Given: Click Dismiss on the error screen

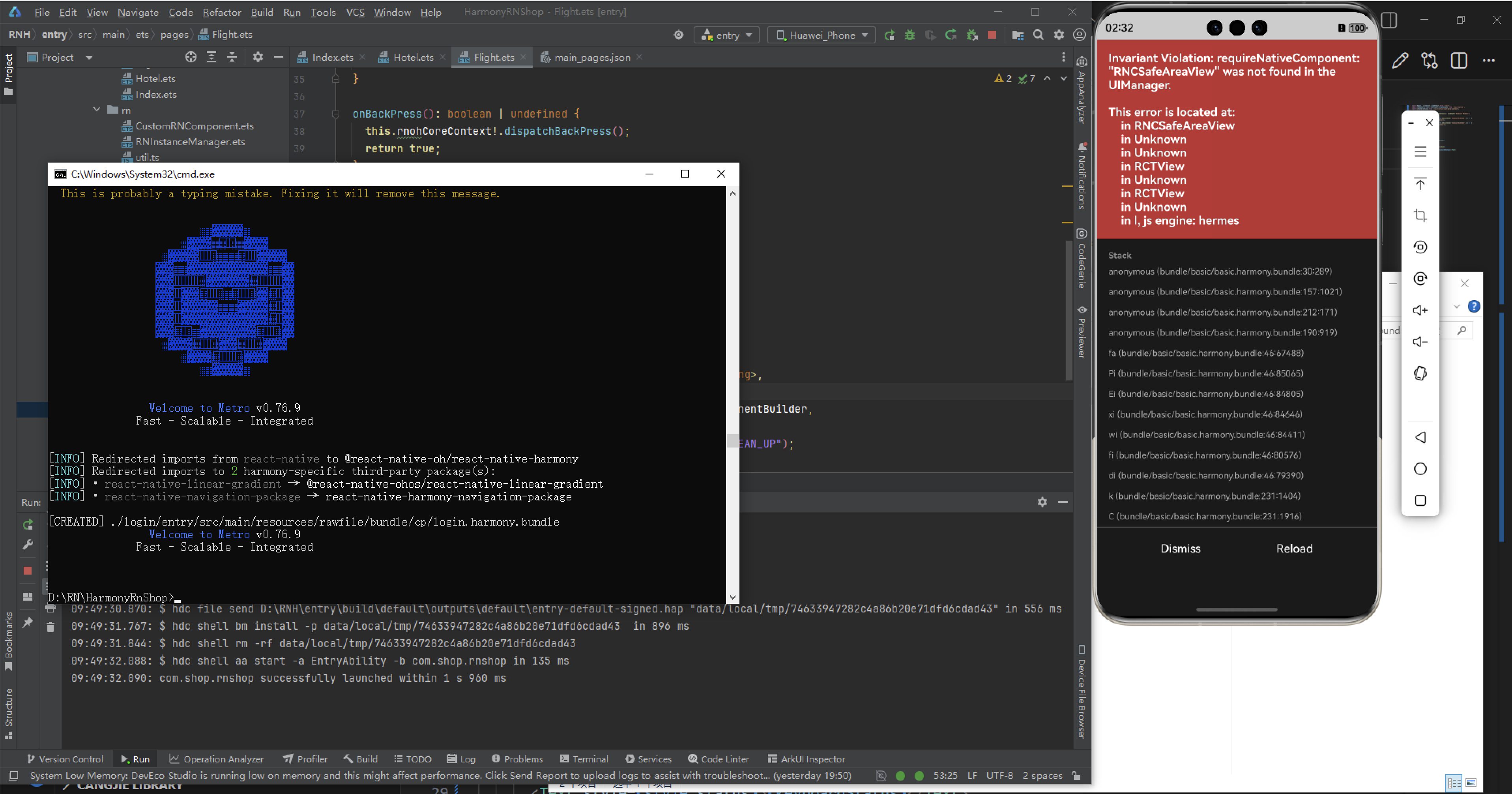Looking at the screenshot, I should (x=1181, y=548).
